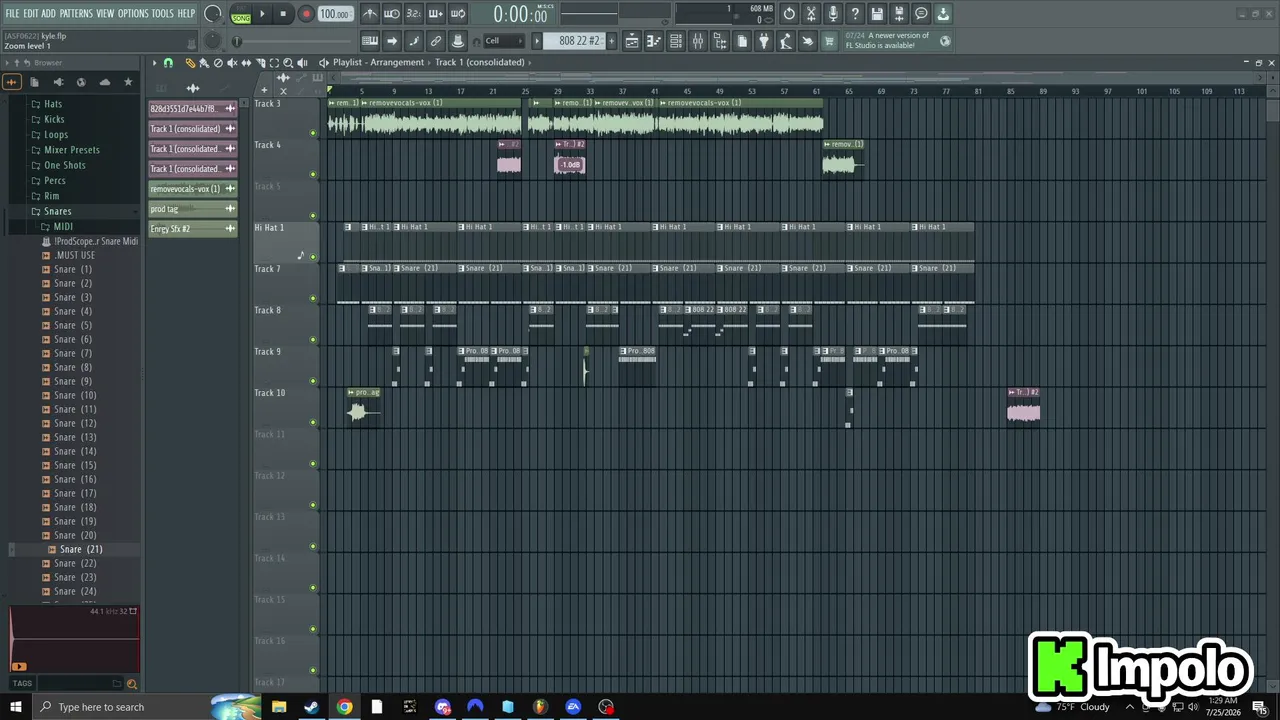Collapse the Snares folder
The image size is (1280, 720).
click(58, 211)
